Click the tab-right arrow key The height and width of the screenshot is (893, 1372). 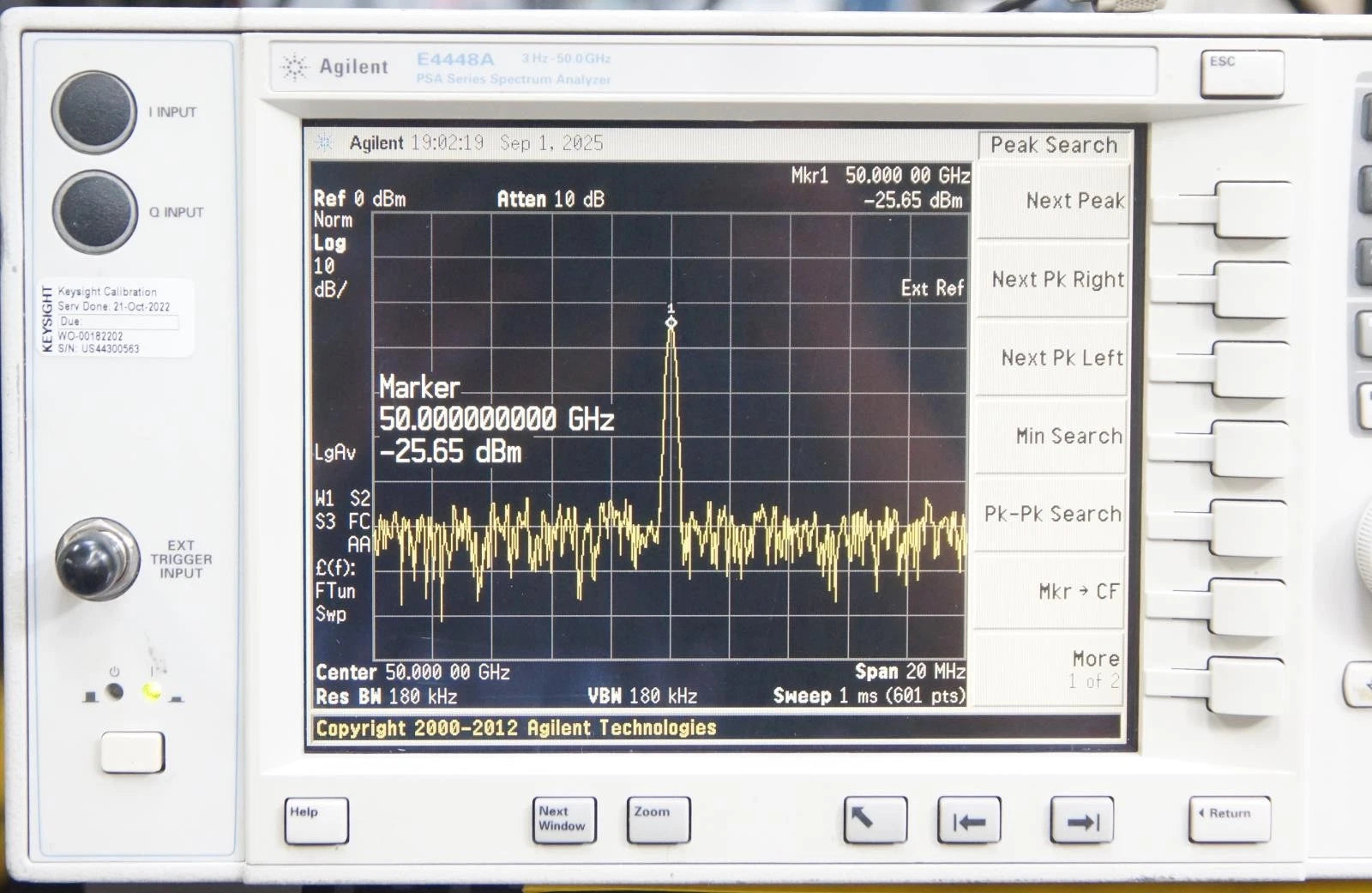click(1082, 820)
